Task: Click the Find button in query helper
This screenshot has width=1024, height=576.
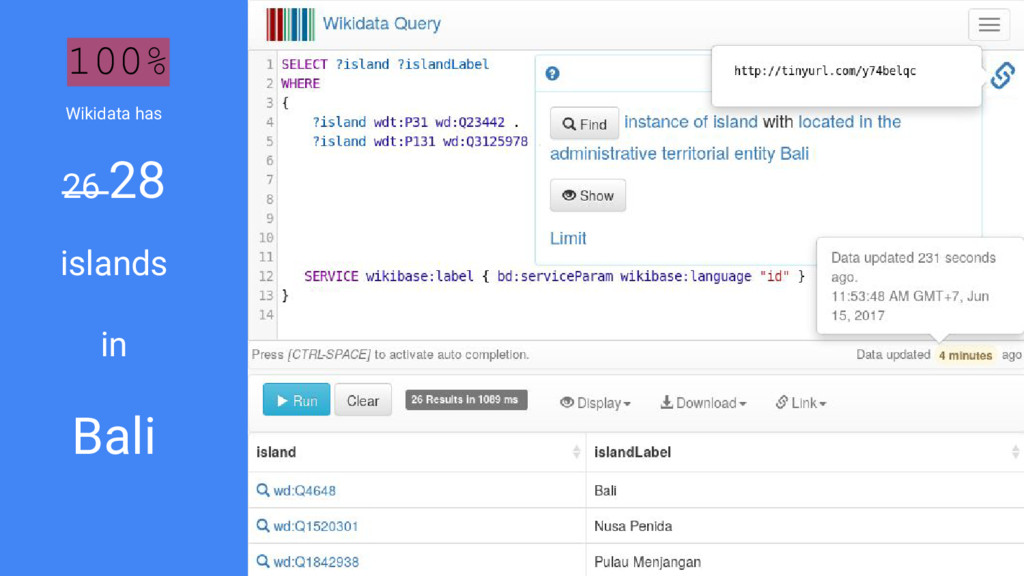Action: pos(584,123)
